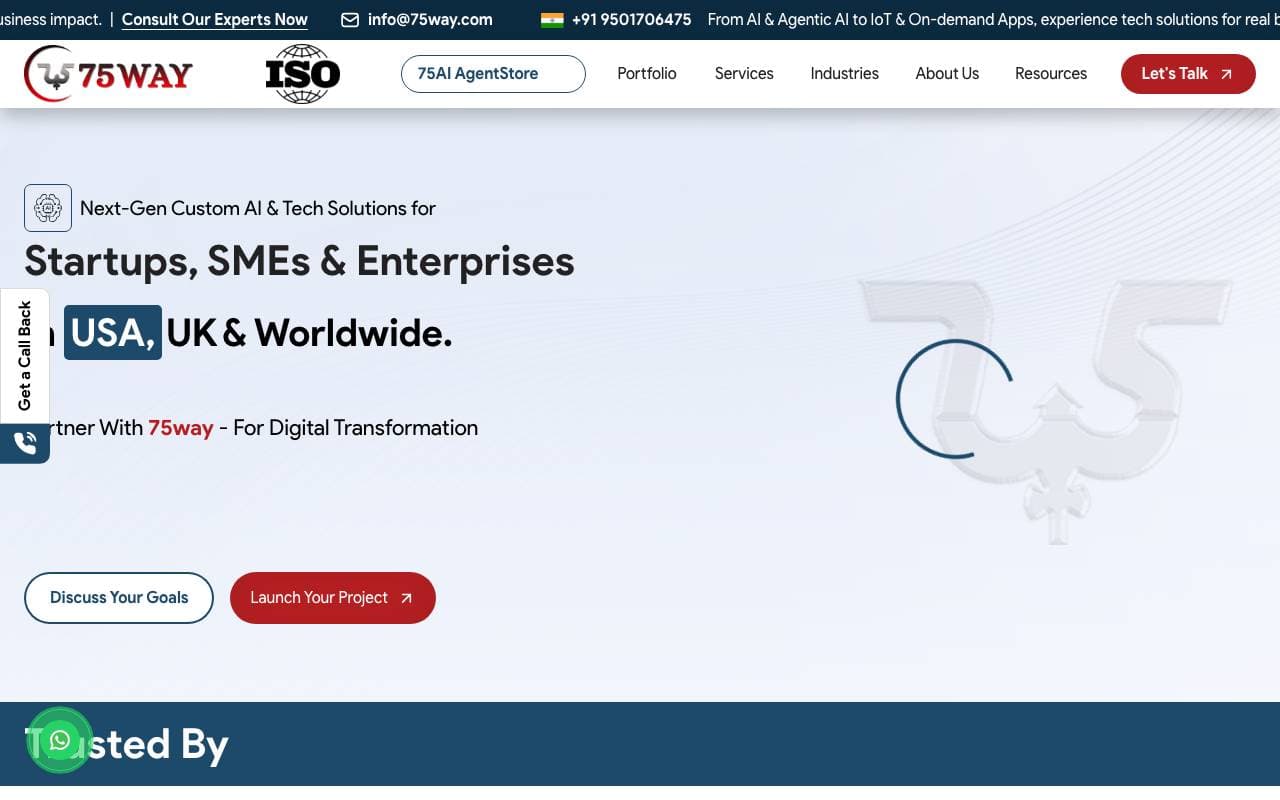
Task: Click the ISO globe badge
Action: click(302, 74)
